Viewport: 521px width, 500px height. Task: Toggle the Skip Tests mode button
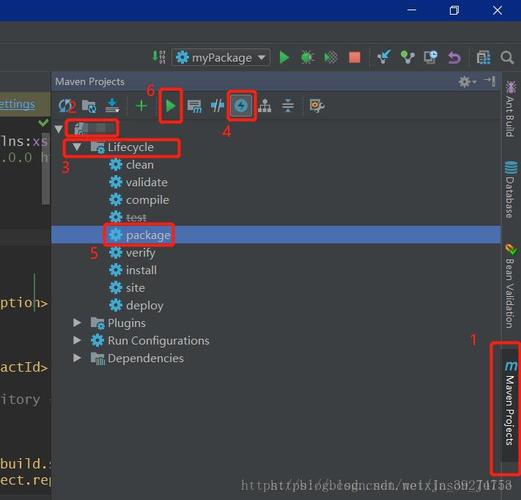(241, 106)
